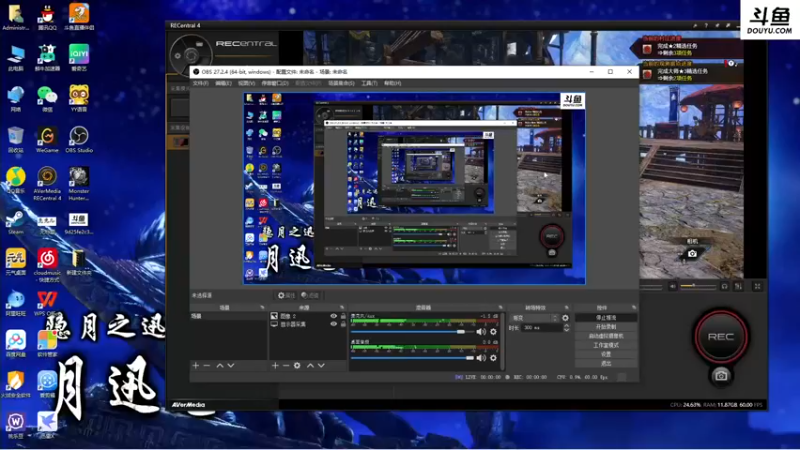Add a new source with plus button
The width and height of the screenshot is (800, 450).
[x=275, y=365]
